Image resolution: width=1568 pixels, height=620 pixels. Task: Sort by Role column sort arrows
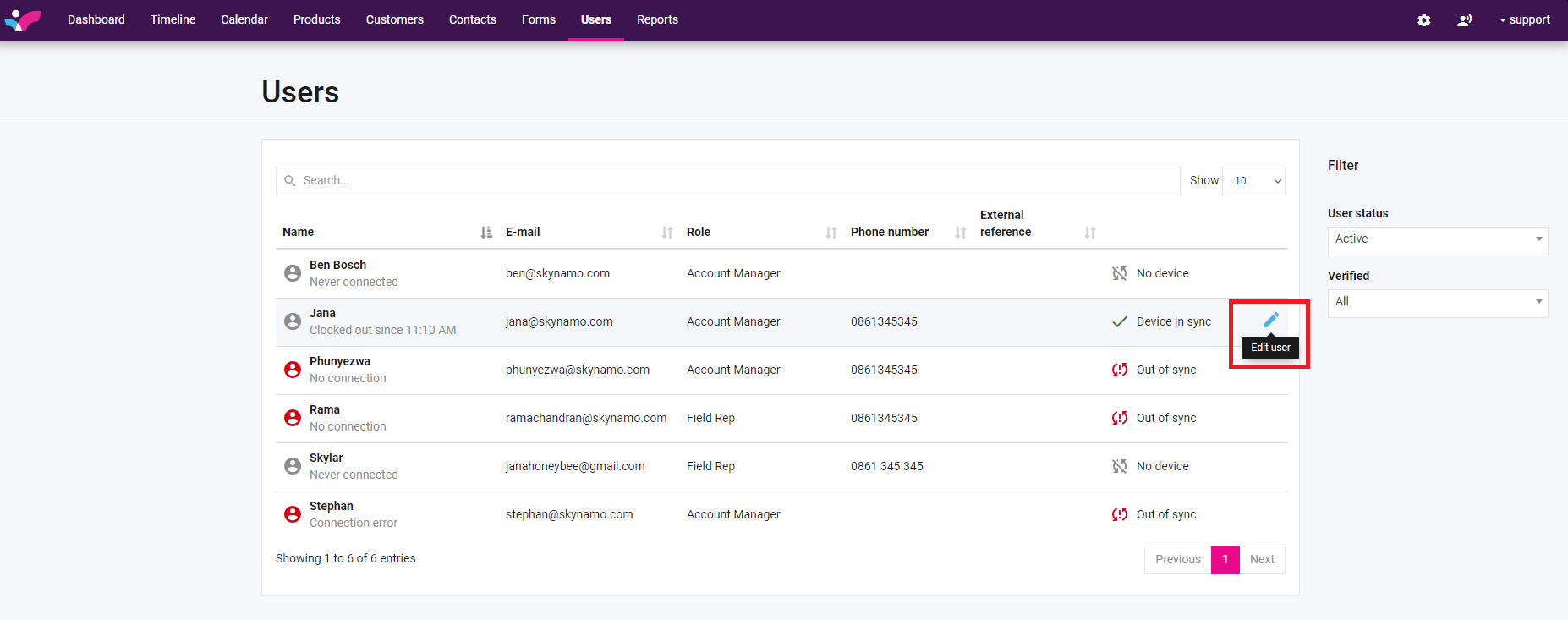[831, 233]
